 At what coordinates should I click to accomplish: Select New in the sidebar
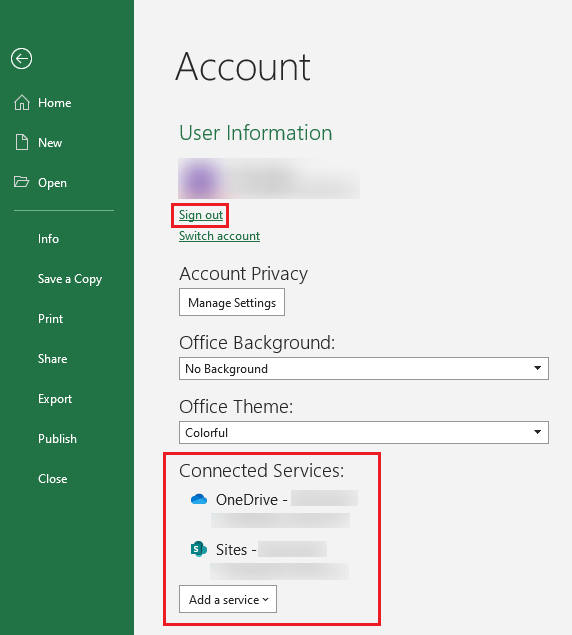[50, 143]
